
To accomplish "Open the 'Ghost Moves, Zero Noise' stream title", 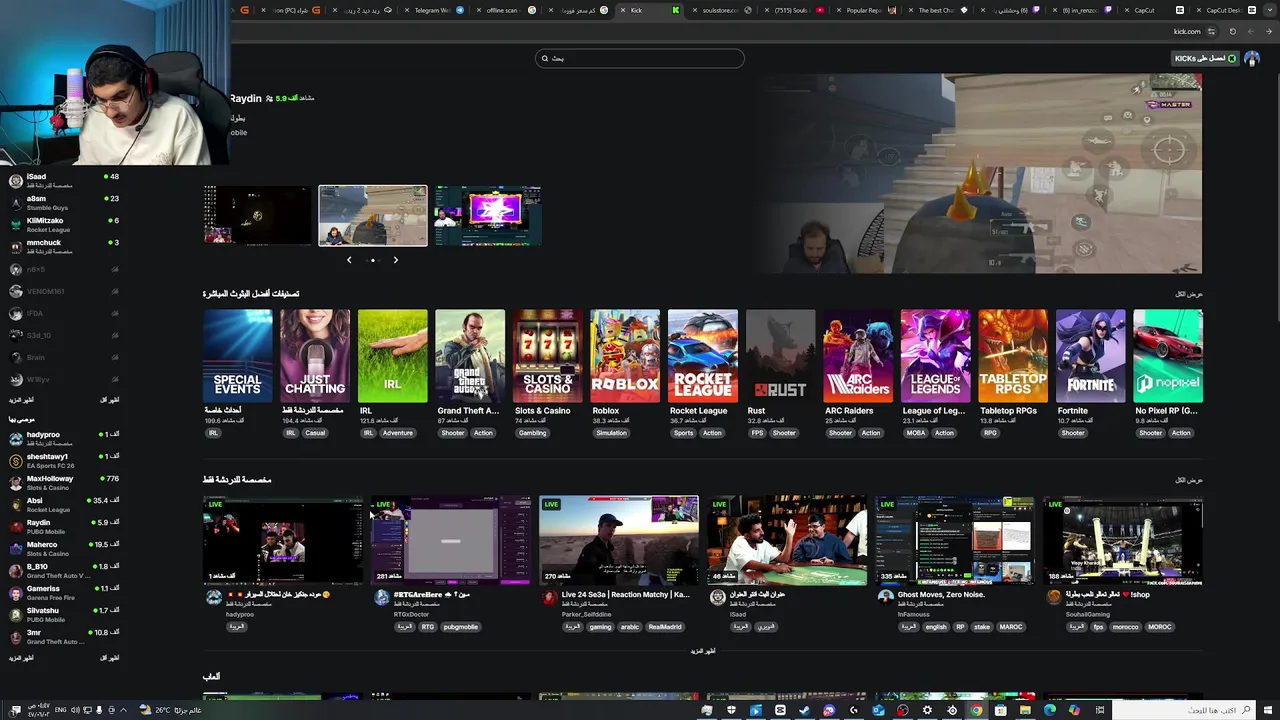I will [941, 594].
